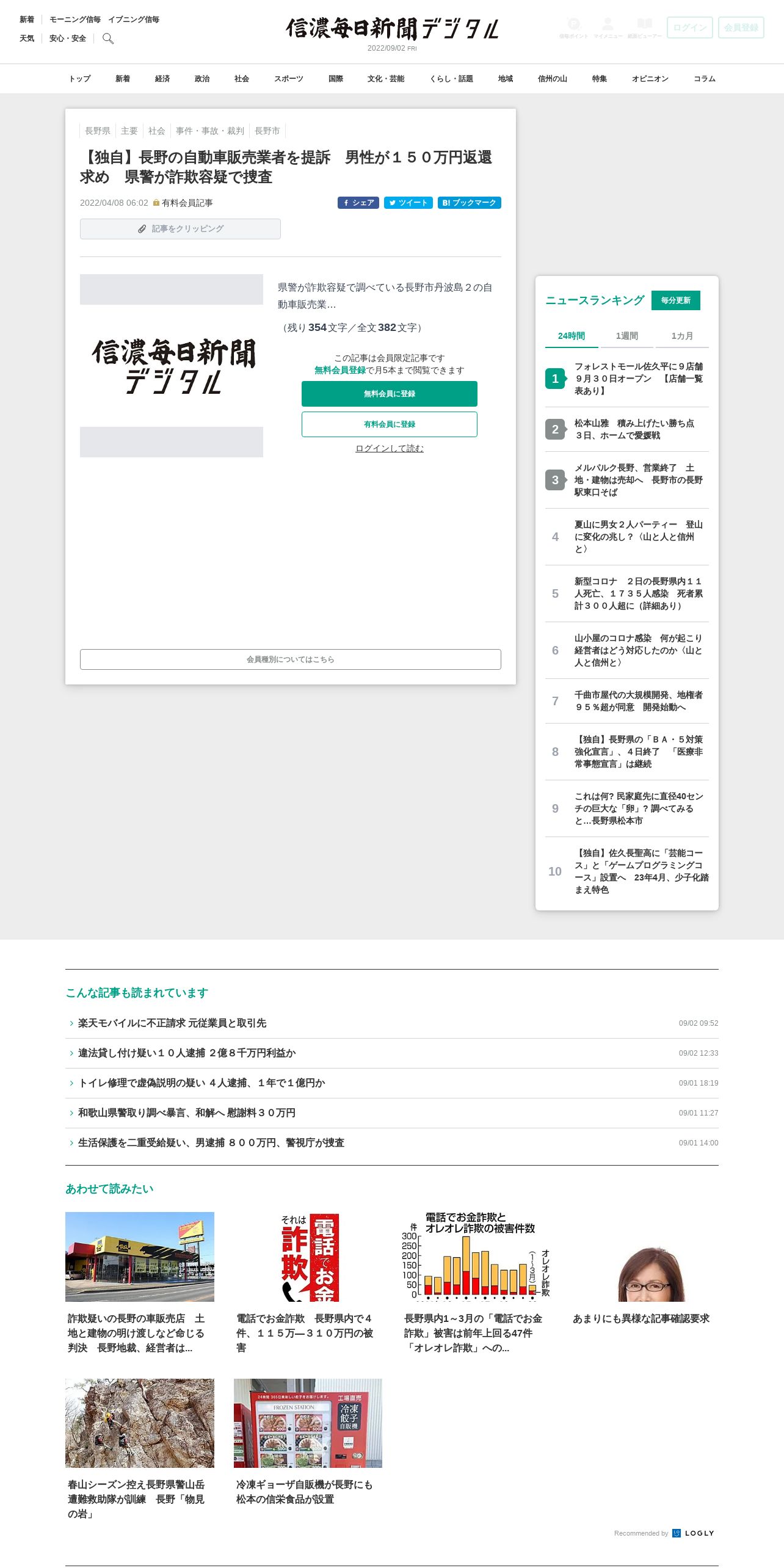Open ranking 5 新型コロナ article
Viewport: 784px width, 1568px height.
(627, 593)
